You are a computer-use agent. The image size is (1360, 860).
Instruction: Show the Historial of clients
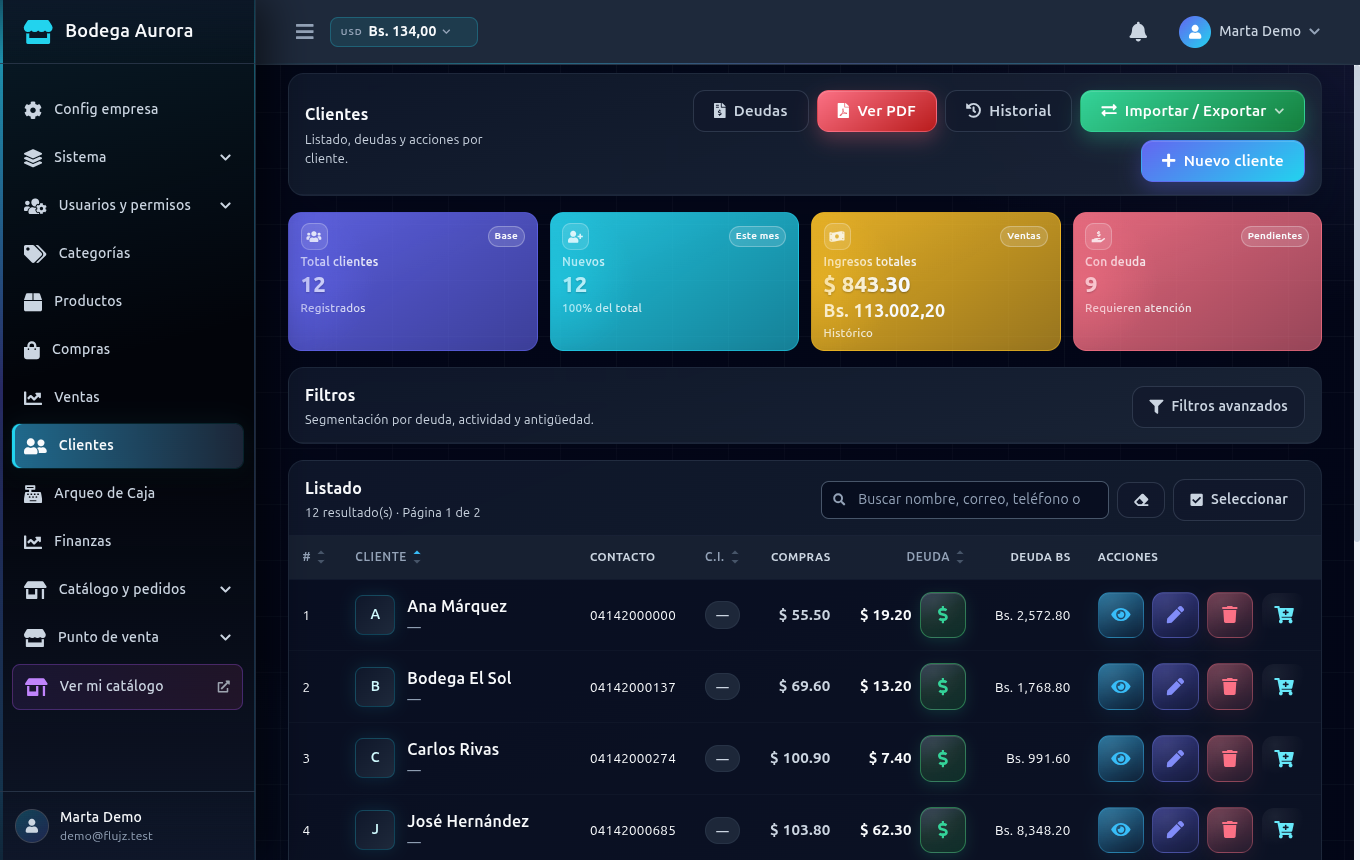(1008, 111)
